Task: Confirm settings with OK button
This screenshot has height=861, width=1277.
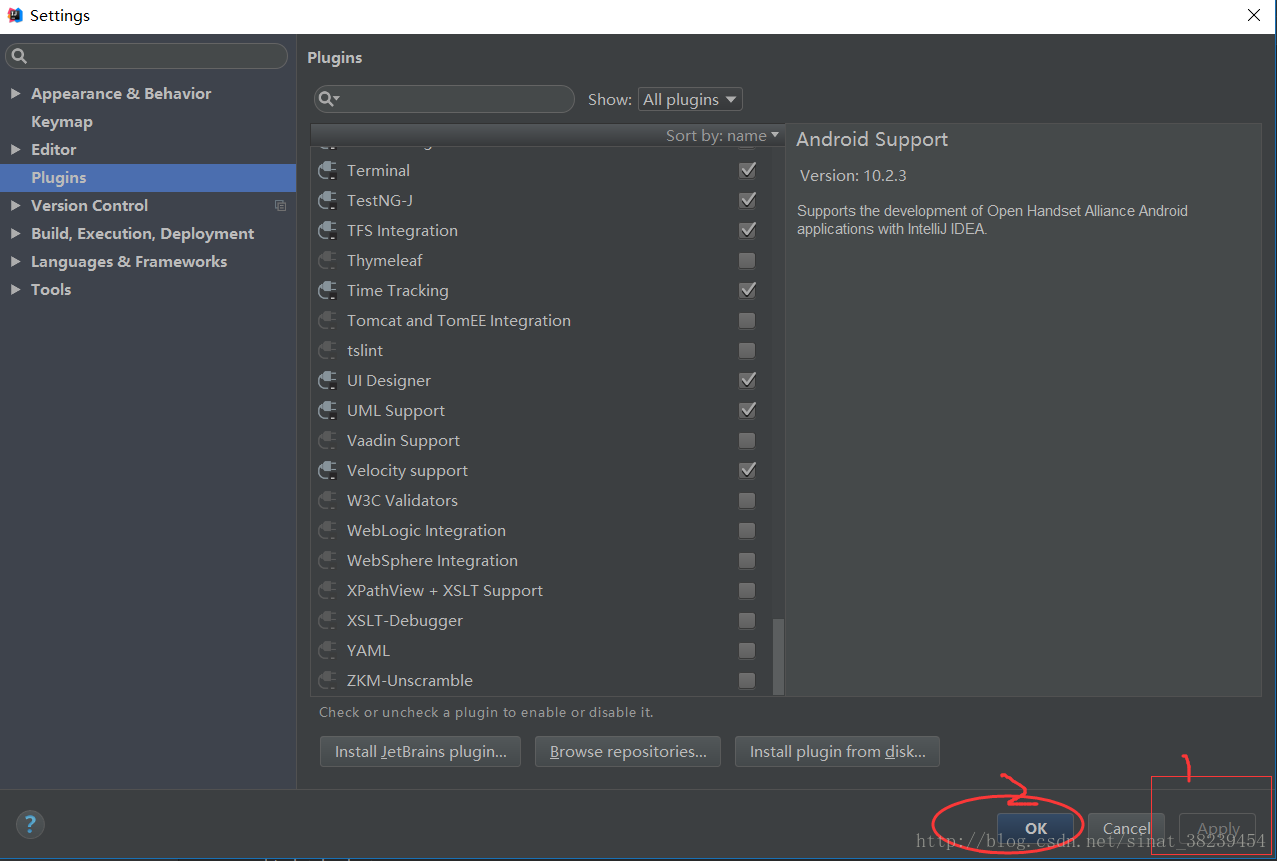Action: coord(1036,828)
